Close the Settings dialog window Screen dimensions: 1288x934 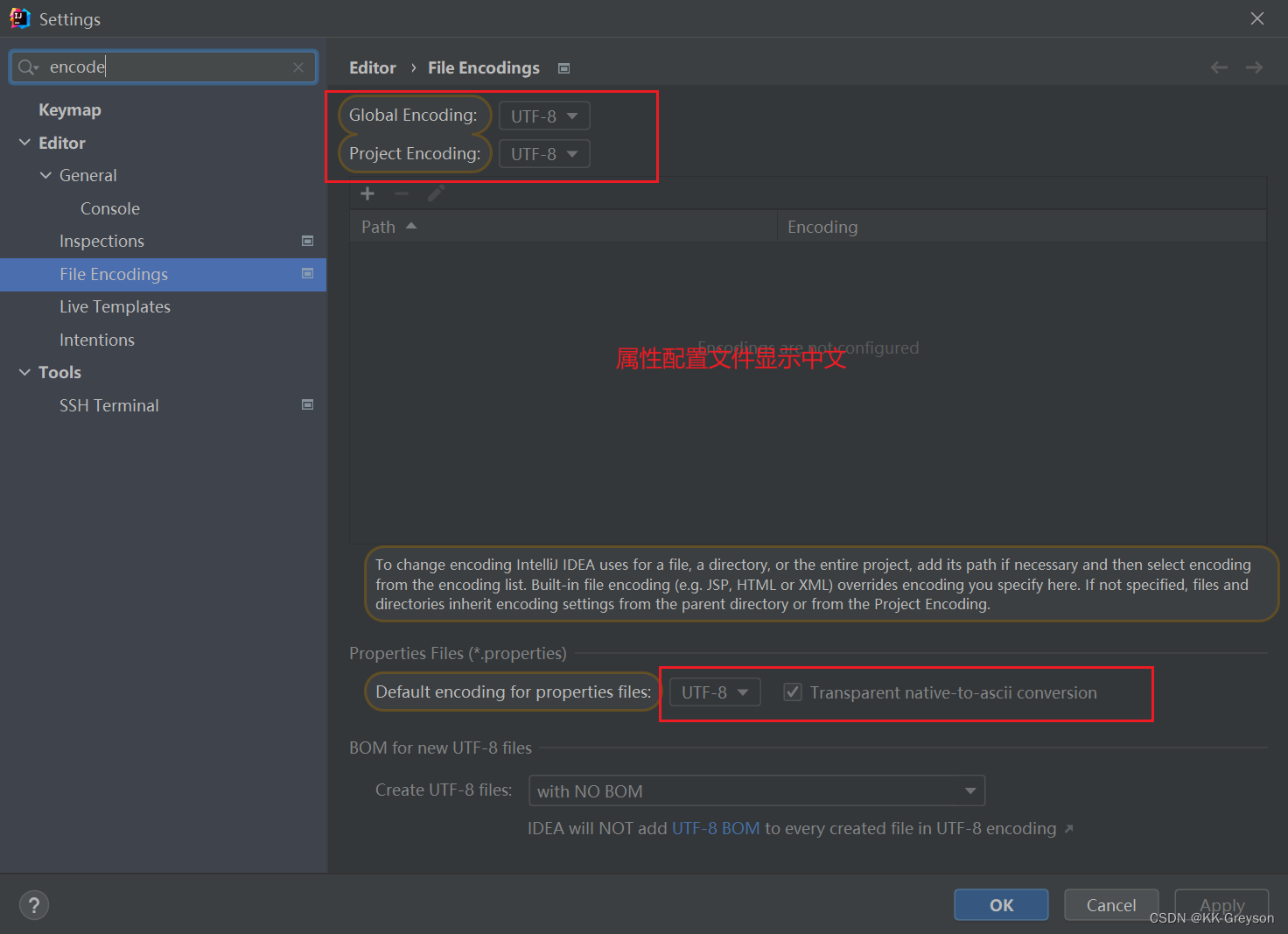1257,18
